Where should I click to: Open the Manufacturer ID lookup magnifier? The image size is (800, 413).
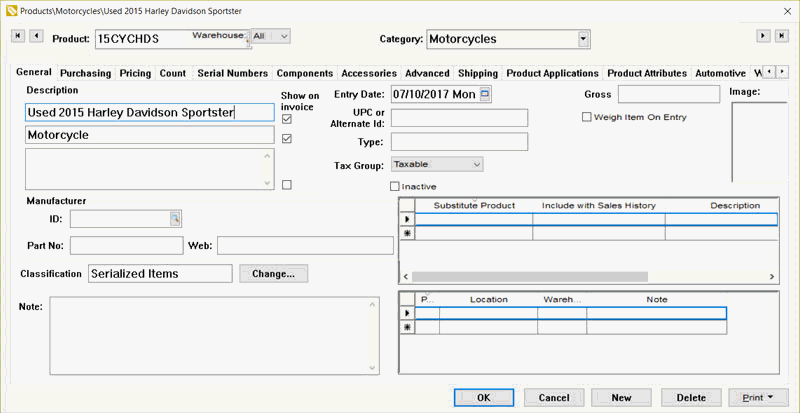point(175,219)
